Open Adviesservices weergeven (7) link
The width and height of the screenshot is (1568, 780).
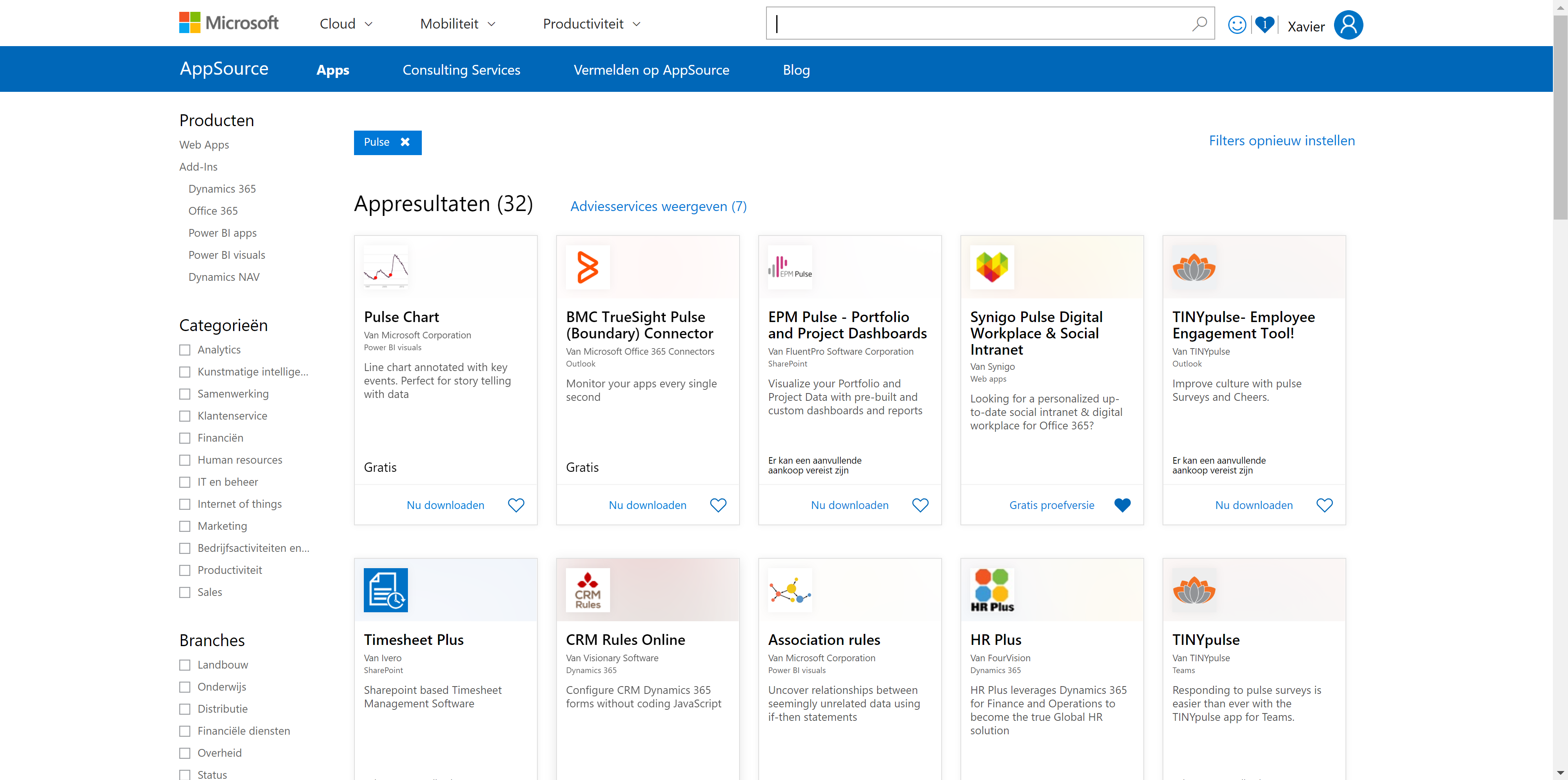click(659, 206)
